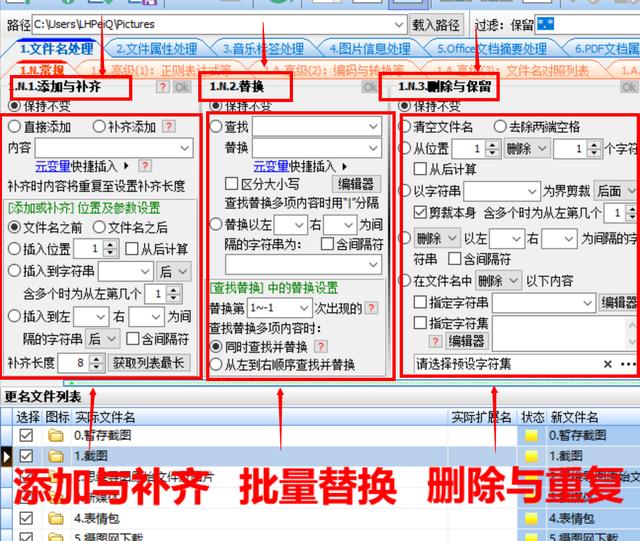Click the 实际文件名 column header
The height and width of the screenshot is (541, 640).
pyautogui.click(x=105, y=417)
